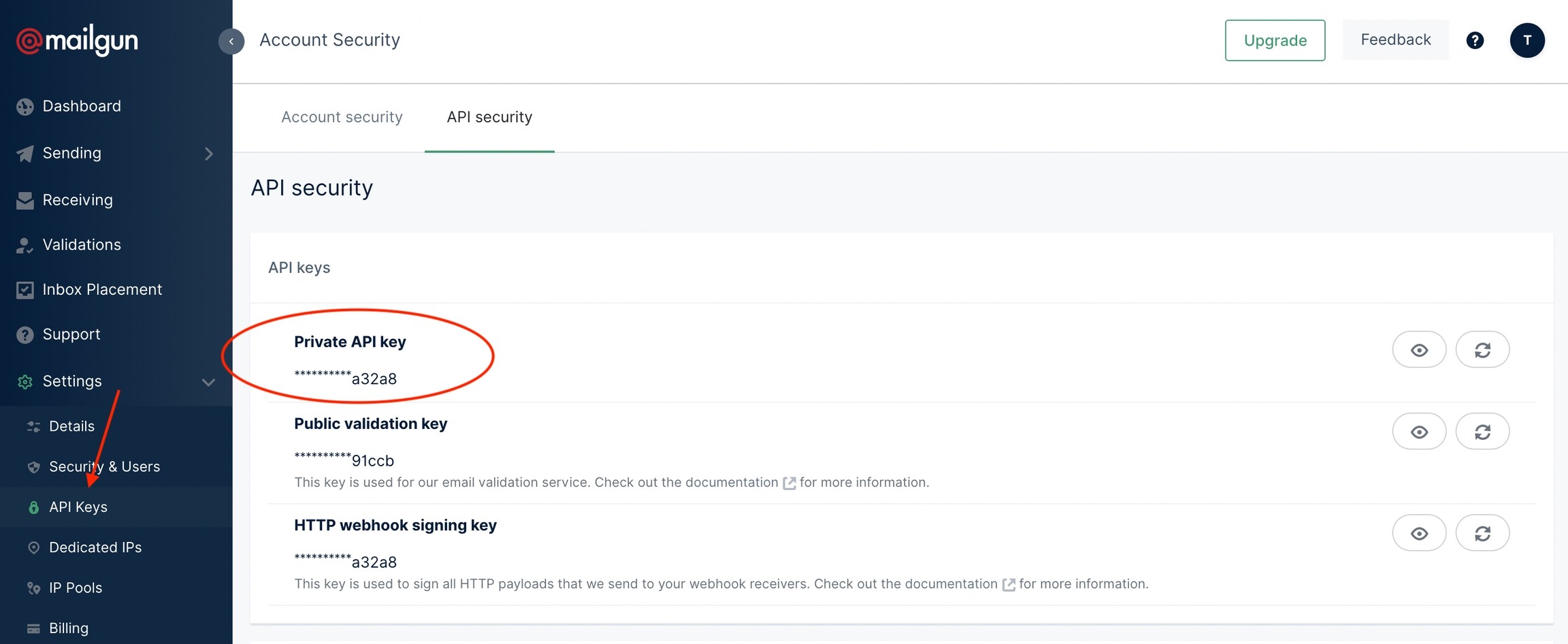
Task: Click the Mailgun logo
Action: point(77,41)
